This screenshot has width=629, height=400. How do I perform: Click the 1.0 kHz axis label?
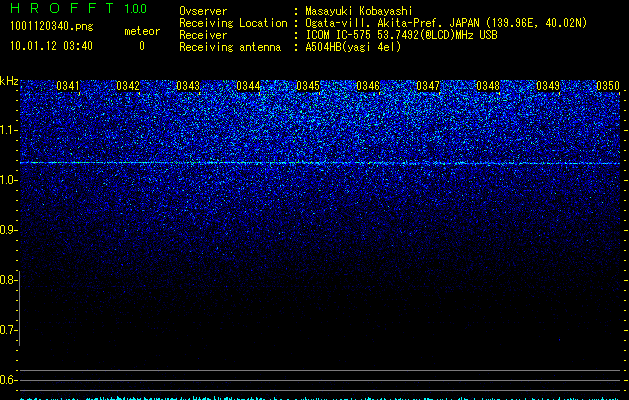pos(8,180)
